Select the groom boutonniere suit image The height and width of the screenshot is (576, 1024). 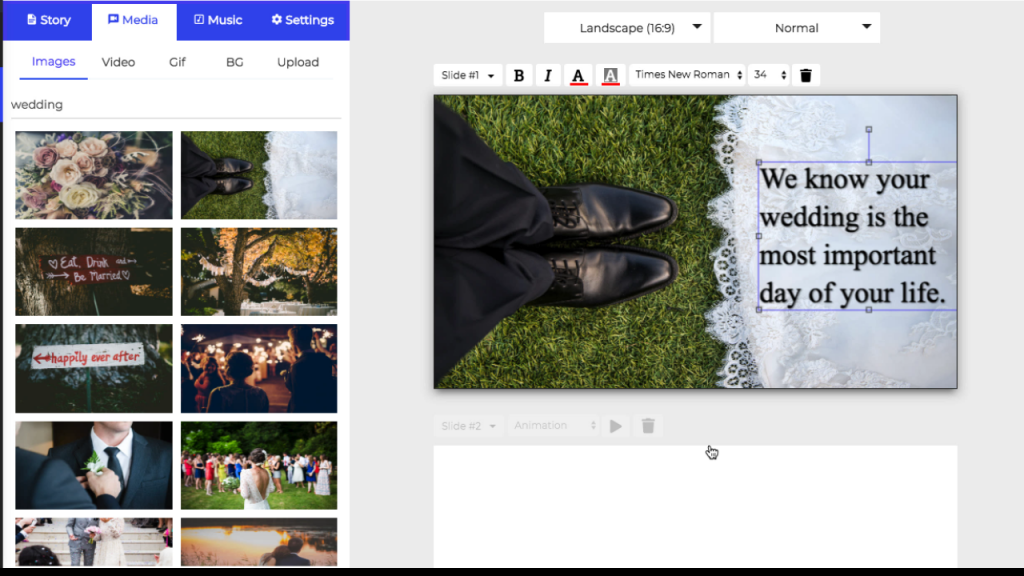click(x=94, y=465)
